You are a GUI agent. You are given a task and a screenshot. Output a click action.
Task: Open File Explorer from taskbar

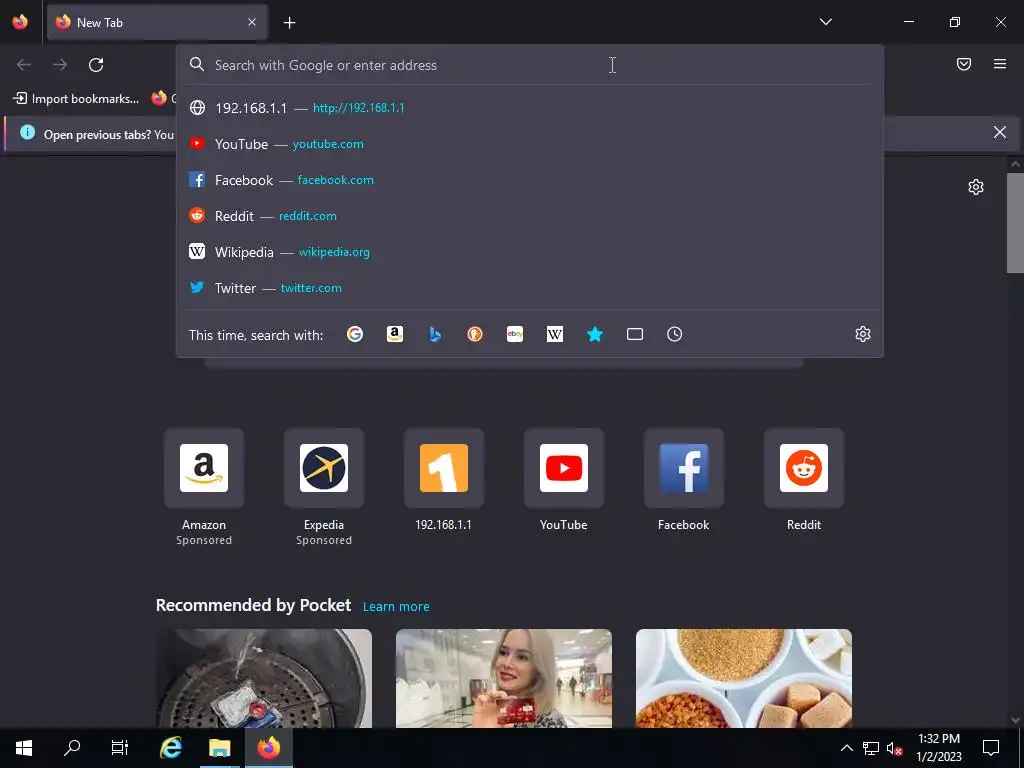219,748
